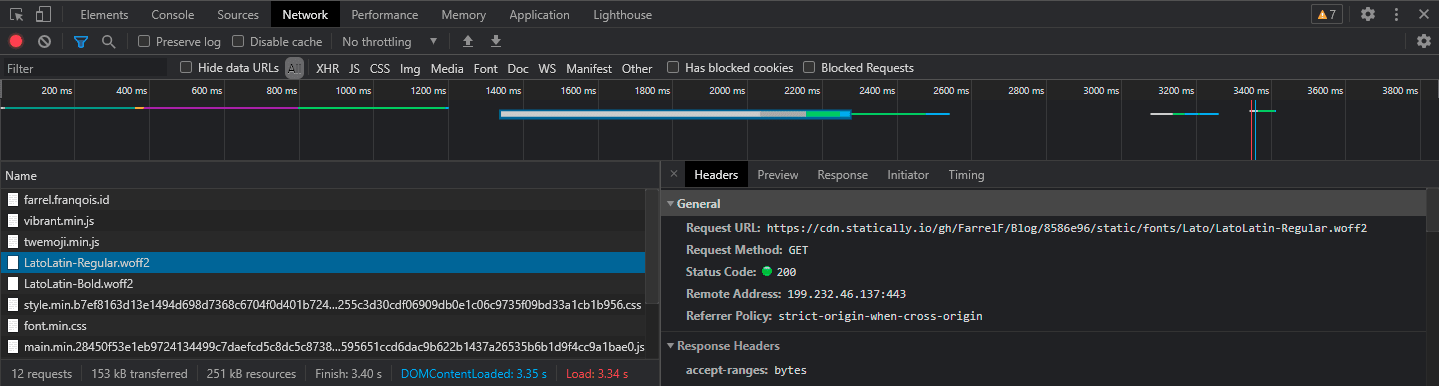Filter requests by Doc

518,69
